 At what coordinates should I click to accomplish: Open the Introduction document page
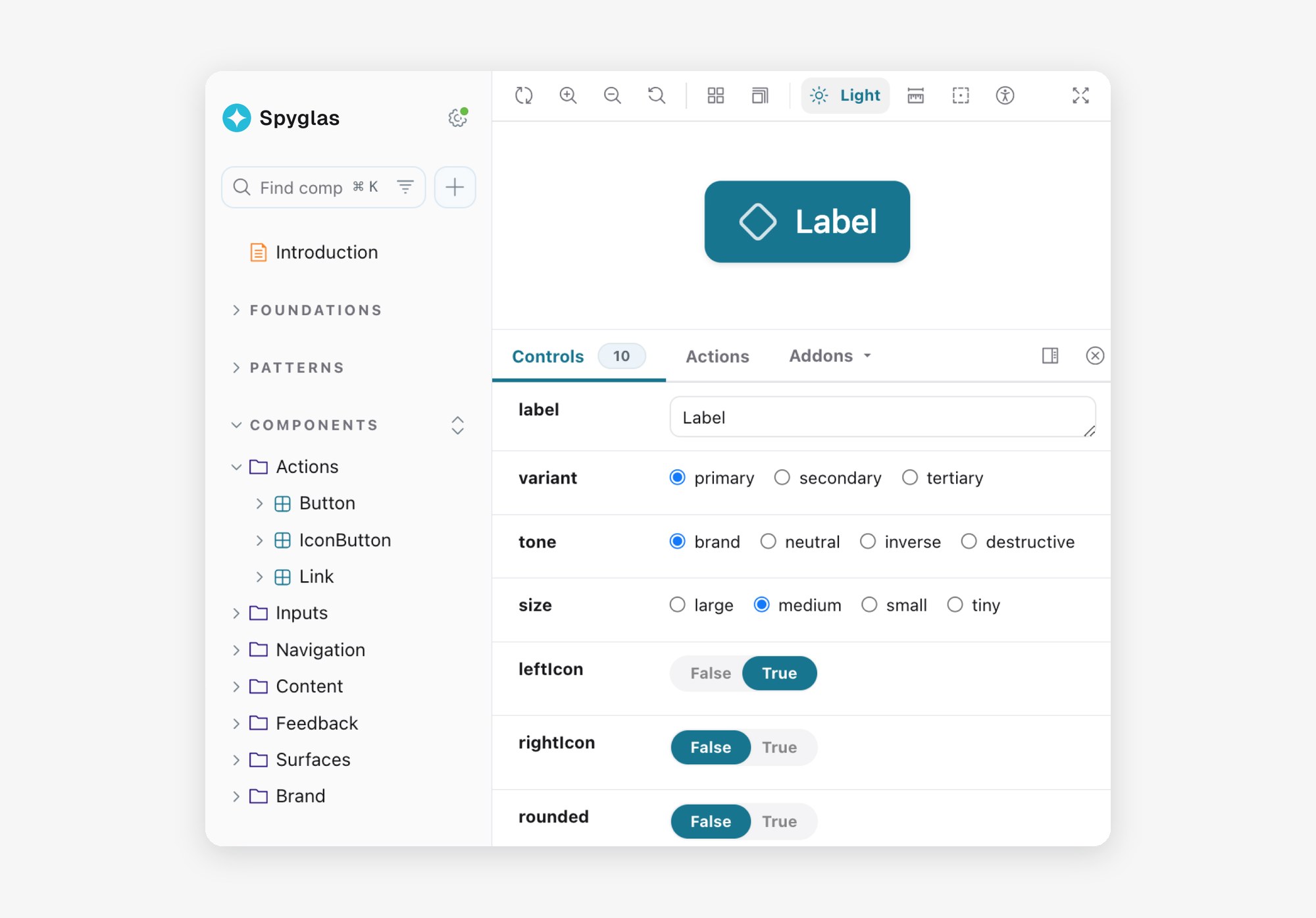(x=314, y=252)
